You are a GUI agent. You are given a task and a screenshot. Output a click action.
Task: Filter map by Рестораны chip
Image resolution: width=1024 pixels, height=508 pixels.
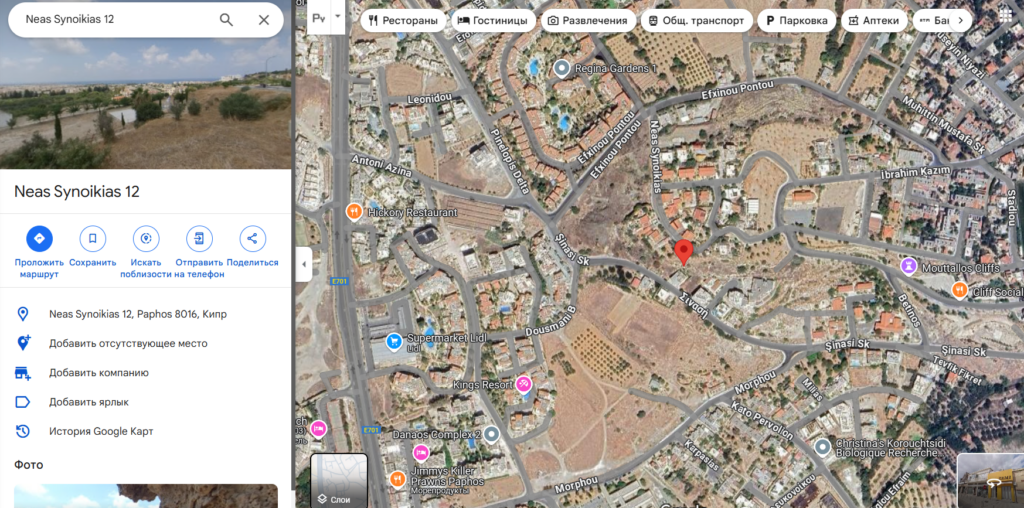tap(403, 20)
